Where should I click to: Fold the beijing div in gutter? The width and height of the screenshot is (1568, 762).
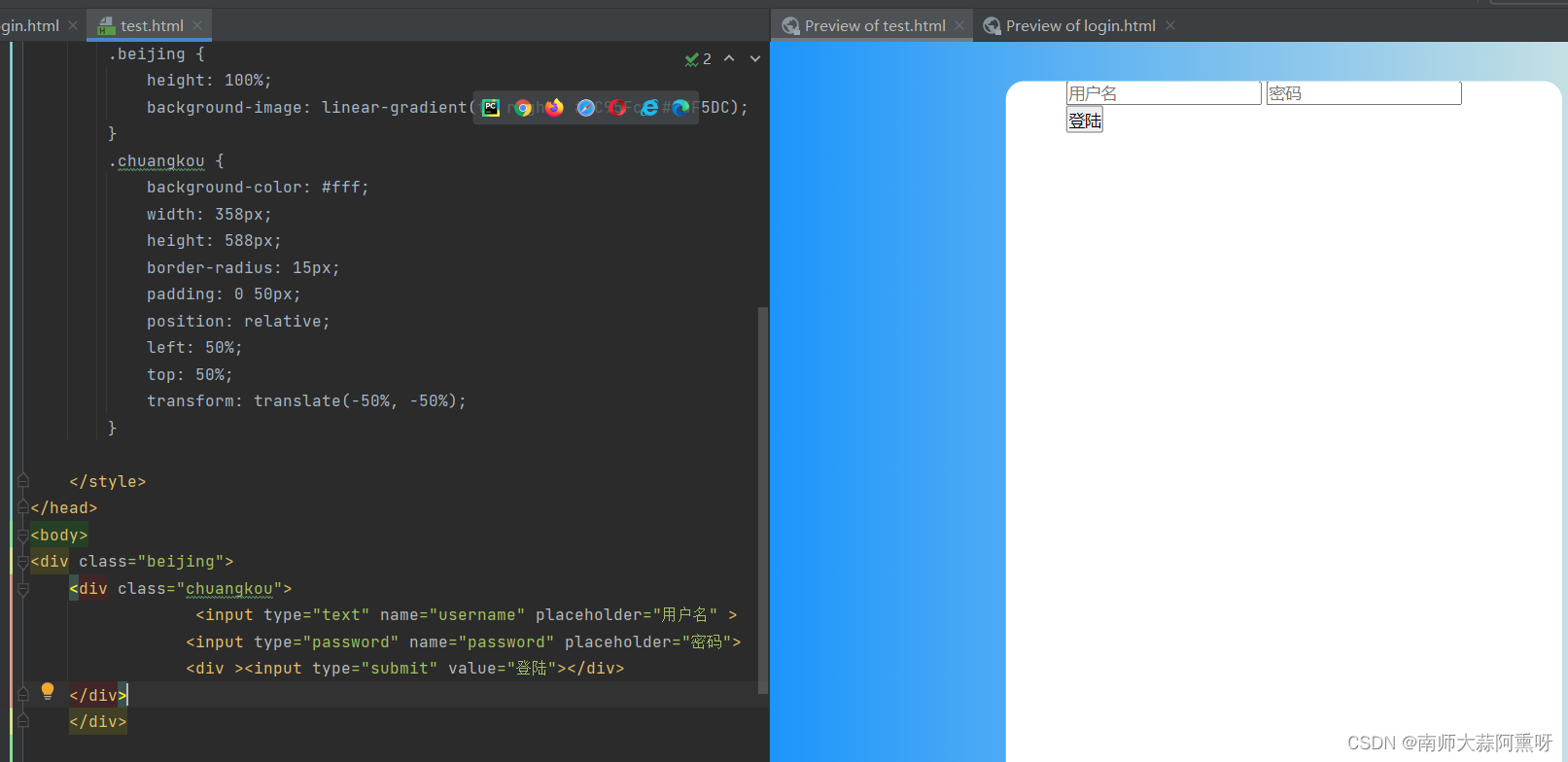coord(23,562)
